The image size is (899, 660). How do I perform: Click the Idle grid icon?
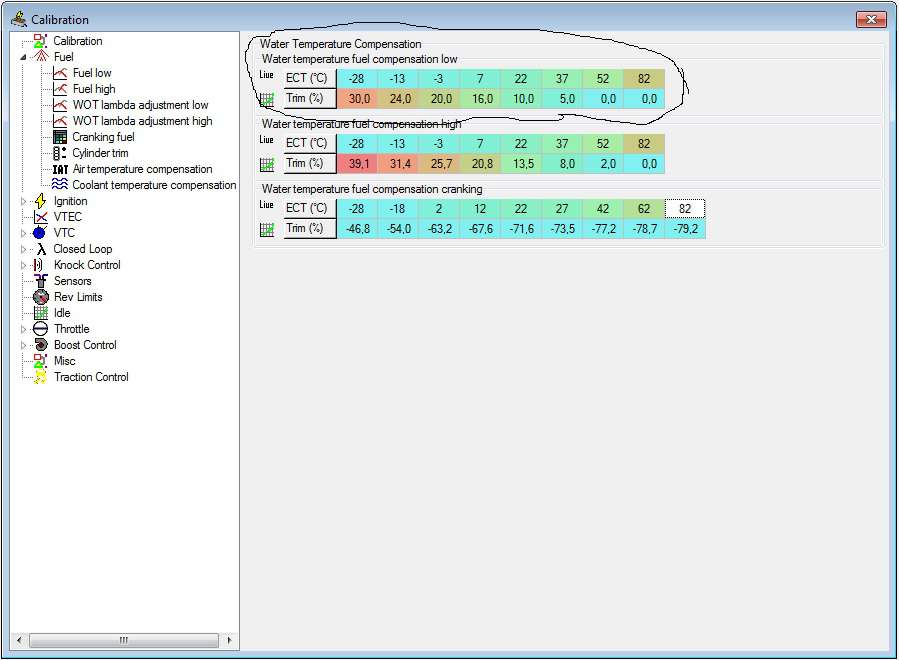point(40,313)
